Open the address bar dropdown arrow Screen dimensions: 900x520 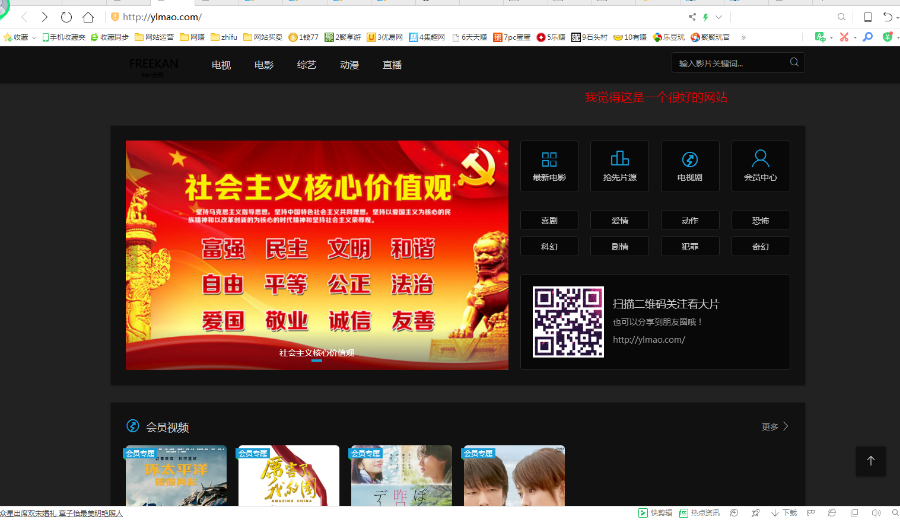[719, 17]
